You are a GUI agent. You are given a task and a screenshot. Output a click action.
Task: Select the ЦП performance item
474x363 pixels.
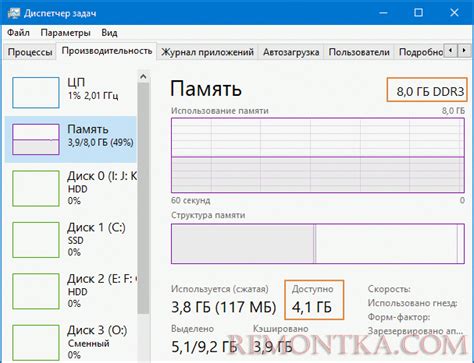(71, 92)
